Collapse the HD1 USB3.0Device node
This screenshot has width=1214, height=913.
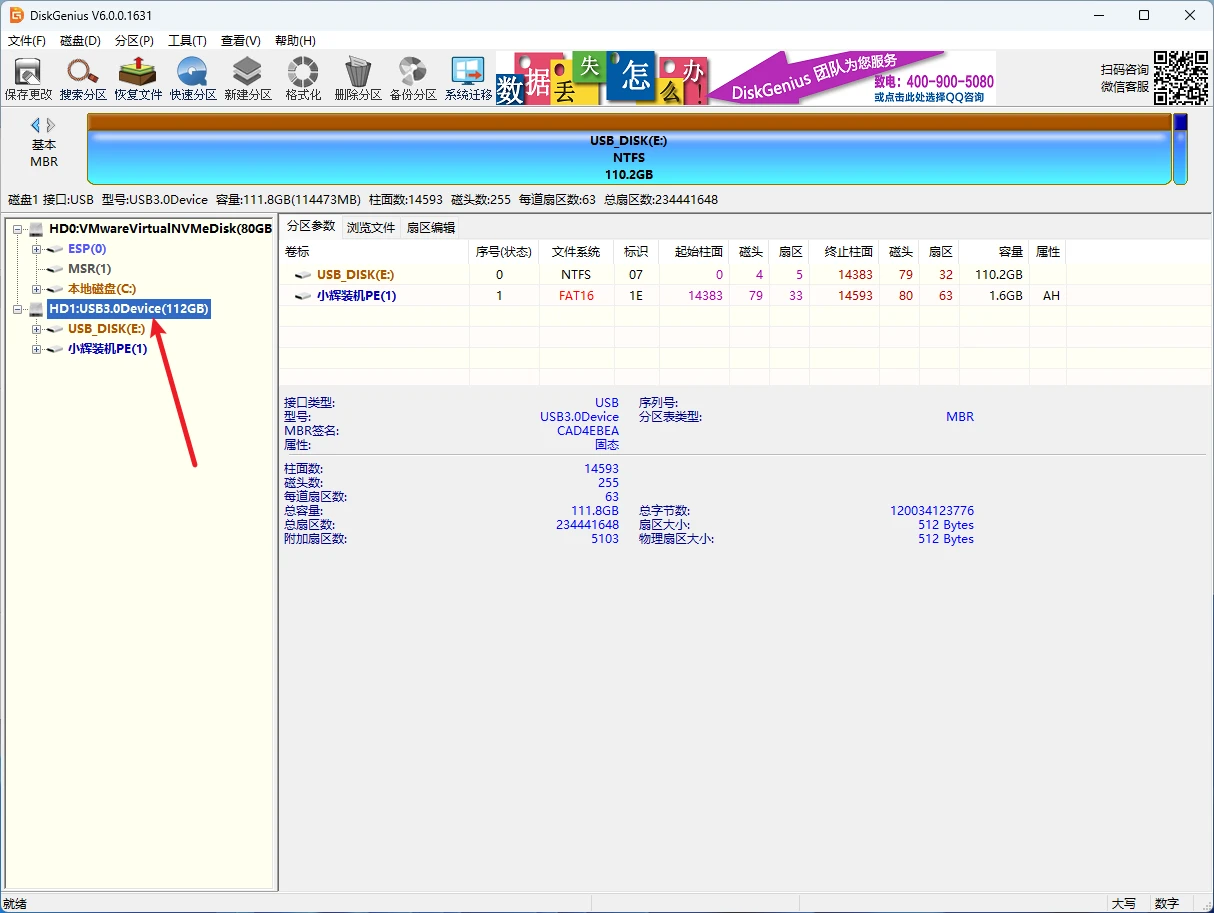[18, 309]
